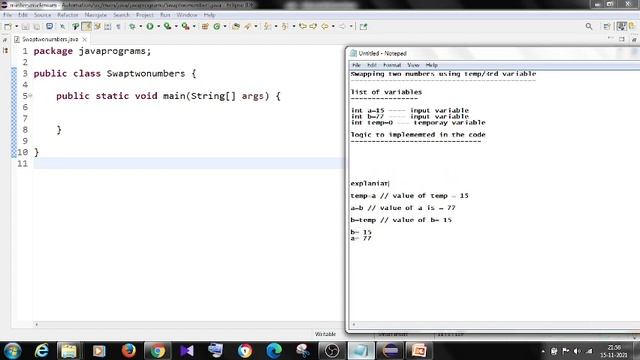
Task: Open Google Chrome from the taskbar
Action: 158,351
